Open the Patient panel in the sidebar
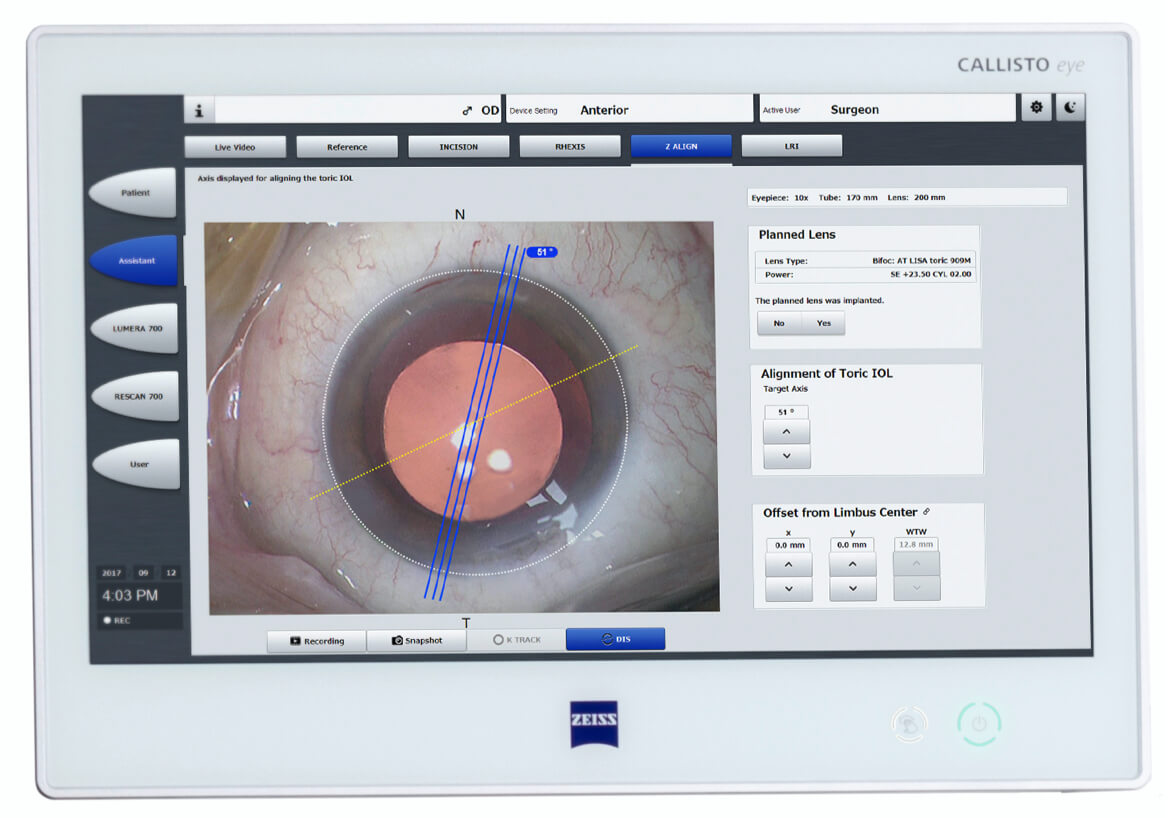Viewport: 1168px width, 818px height. (x=138, y=192)
